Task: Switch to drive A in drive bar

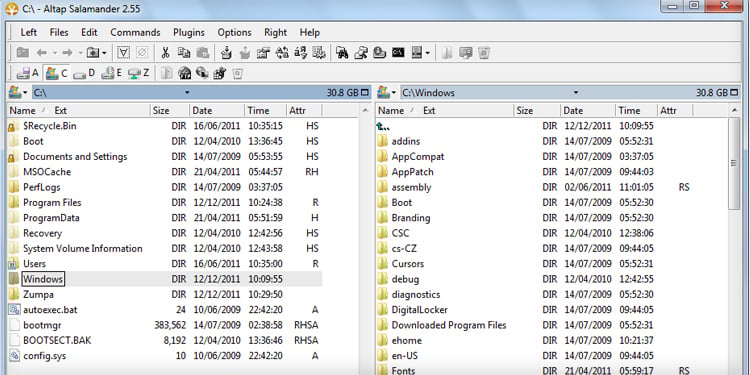Action: click(28, 73)
